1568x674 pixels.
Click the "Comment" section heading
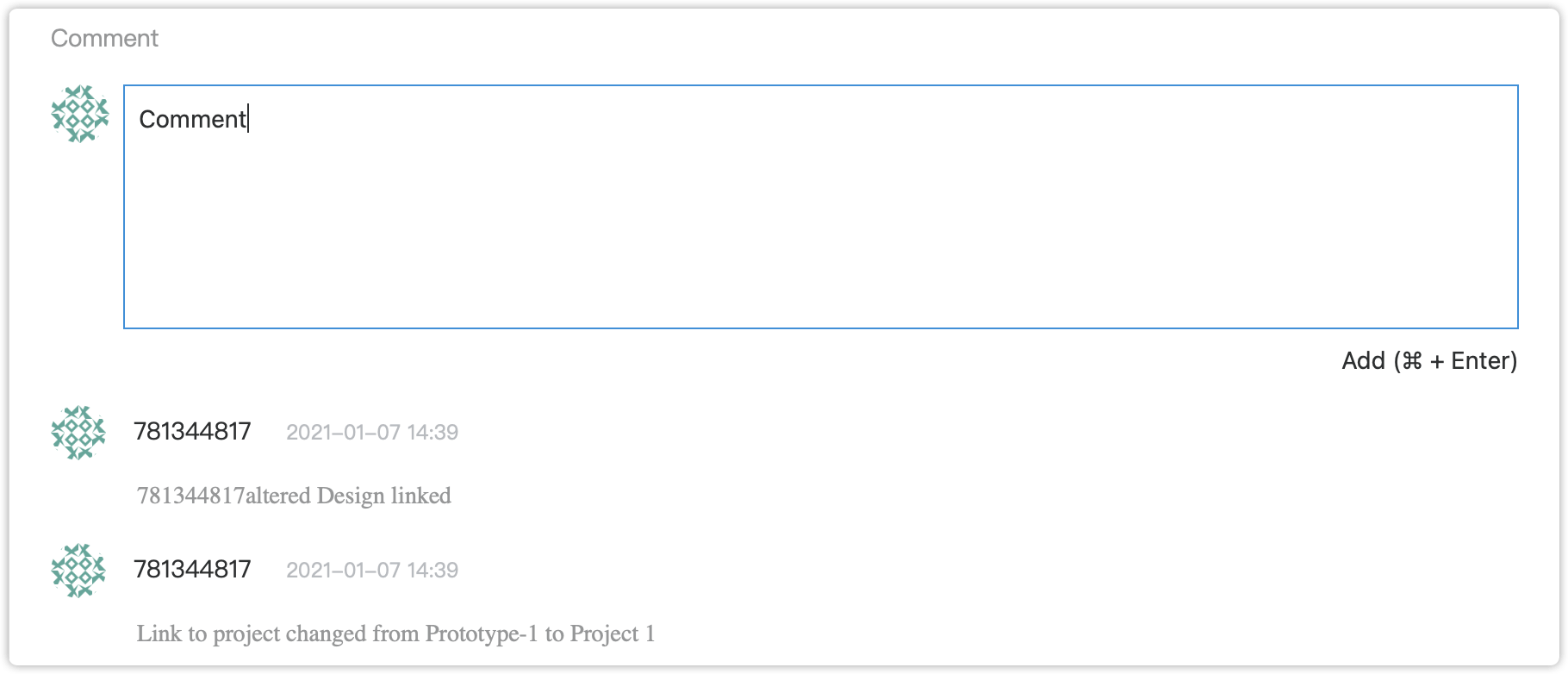[x=104, y=38]
